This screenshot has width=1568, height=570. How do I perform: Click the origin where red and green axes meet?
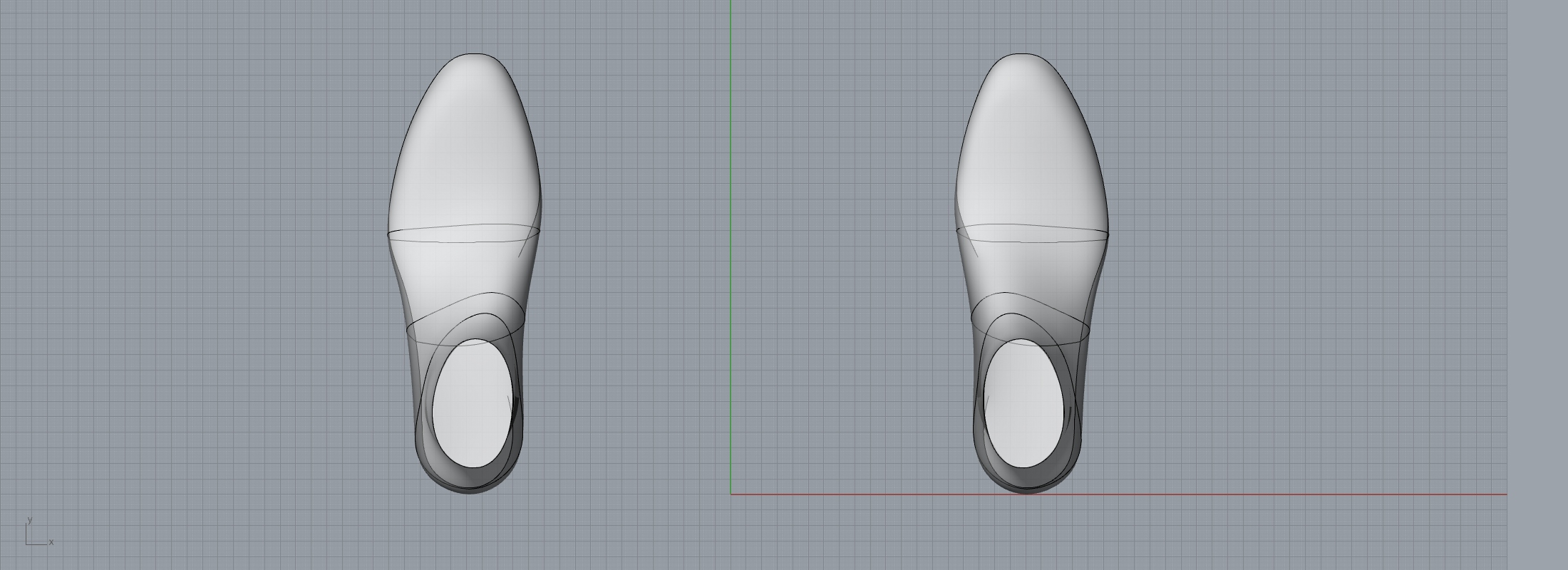(731, 494)
